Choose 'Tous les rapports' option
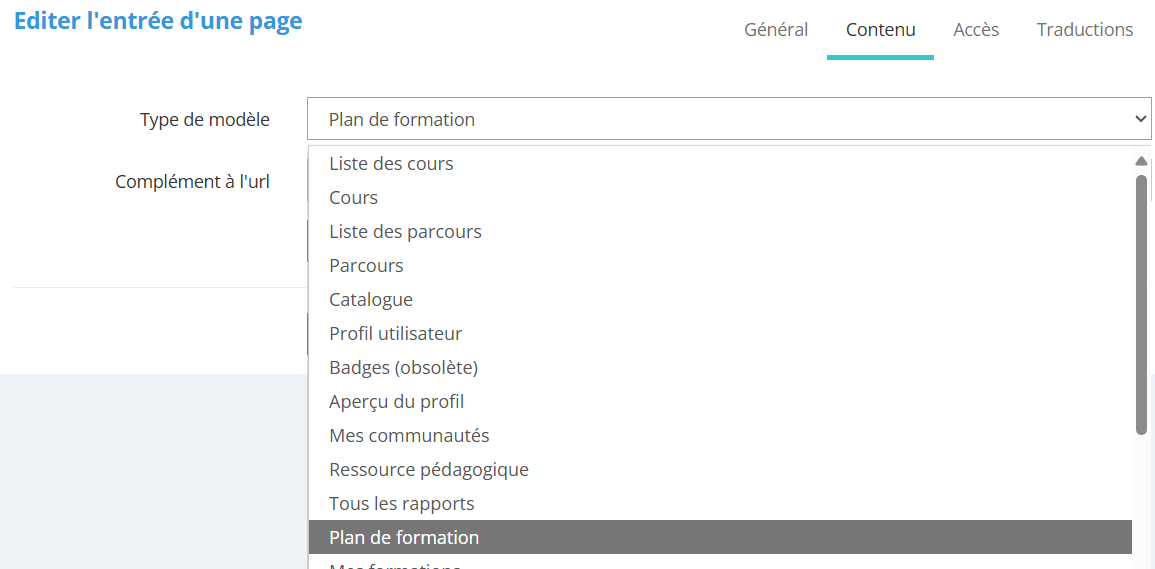The image size is (1155, 569). (401, 504)
